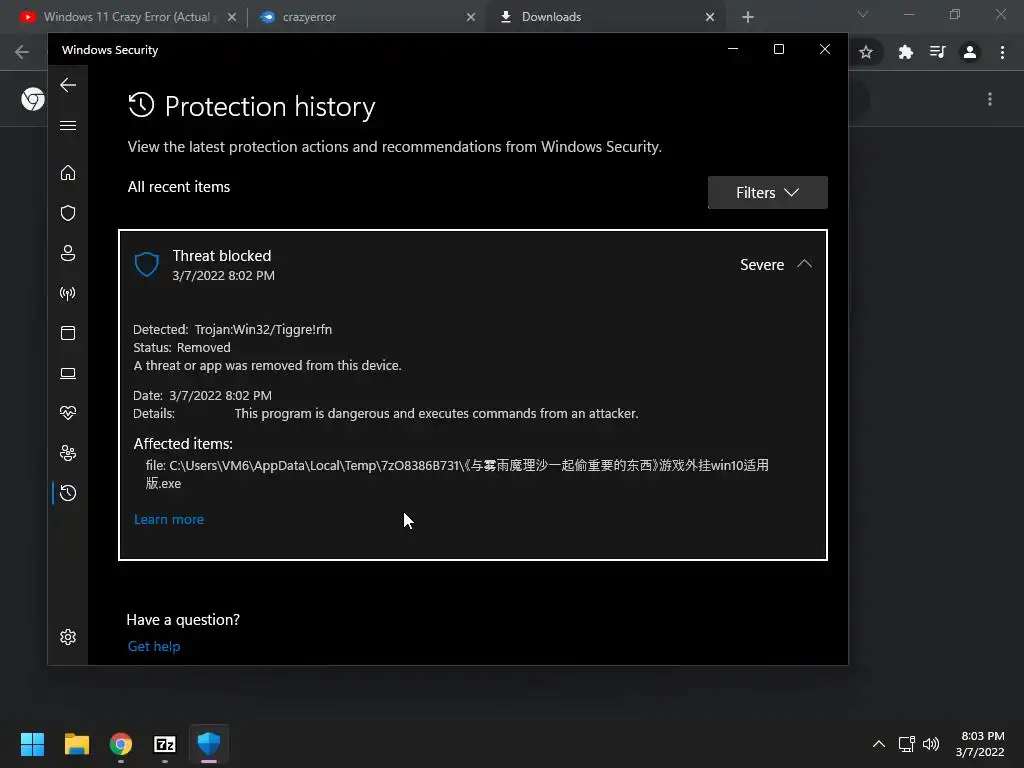The image size is (1024, 768).
Task: Open Firewall & network protection icon
Action: tap(68, 293)
